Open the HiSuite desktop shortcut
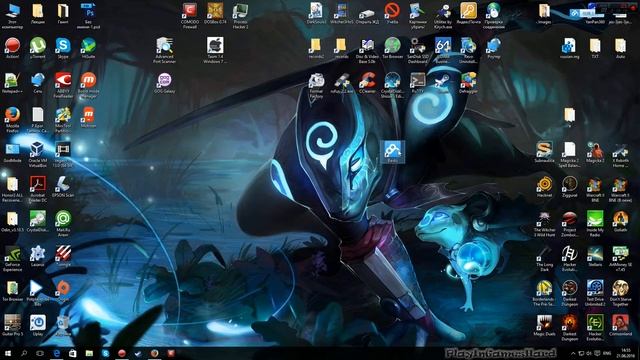The height and width of the screenshot is (360, 640). coord(88,48)
